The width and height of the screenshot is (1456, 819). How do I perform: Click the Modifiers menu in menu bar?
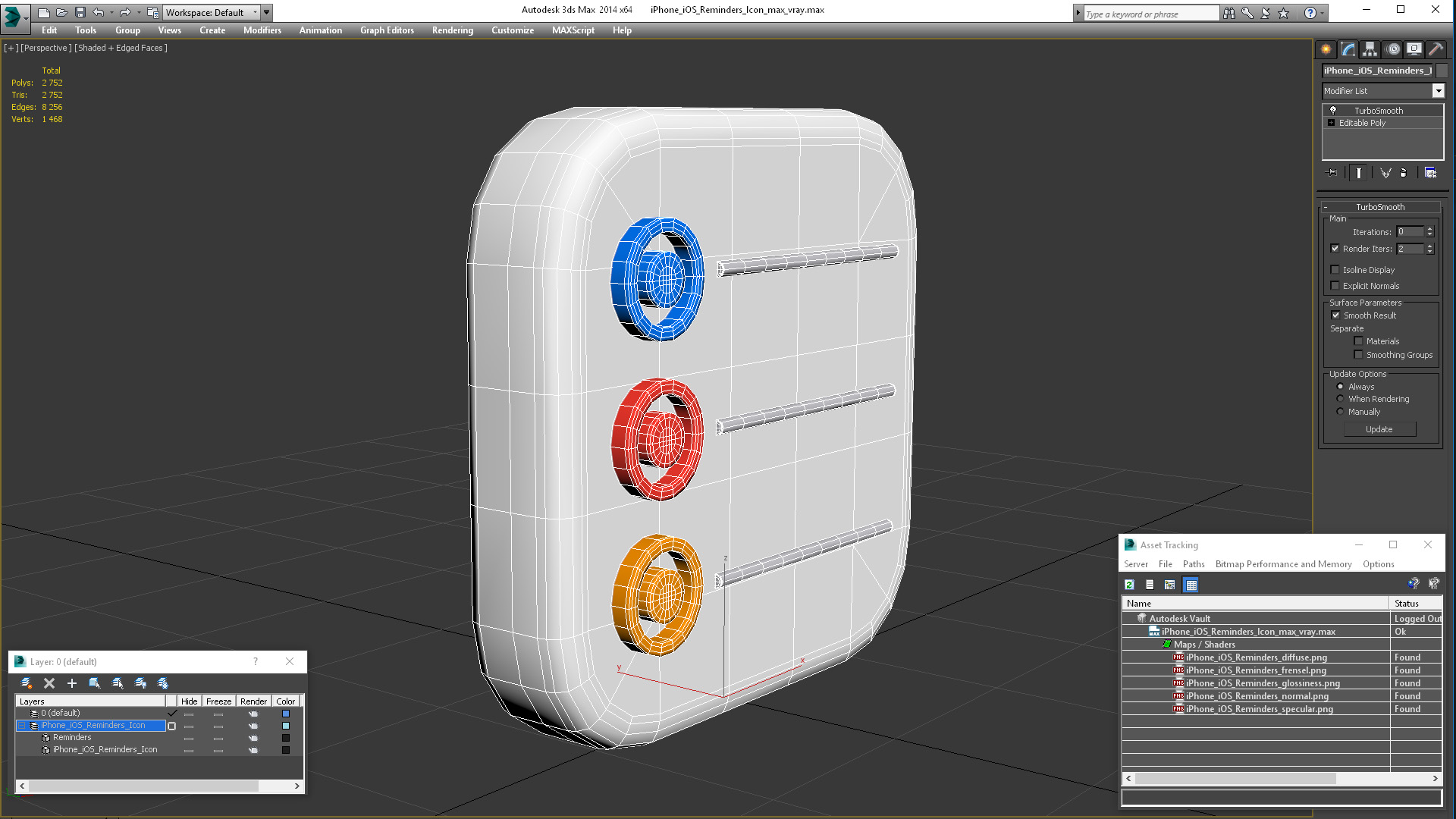point(261,30)
